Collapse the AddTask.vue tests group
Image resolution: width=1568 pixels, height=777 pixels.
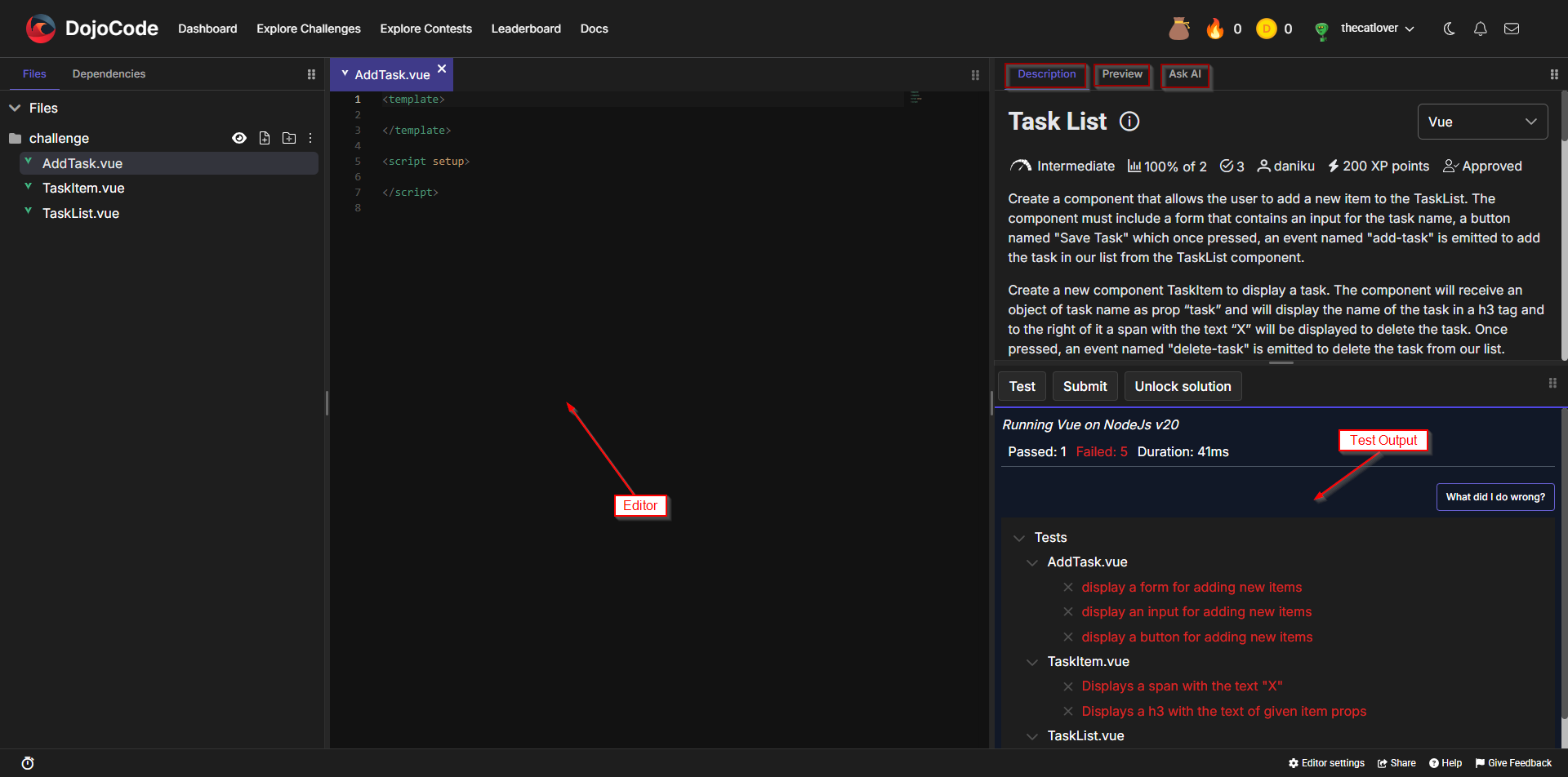(x=1032, y=562)
